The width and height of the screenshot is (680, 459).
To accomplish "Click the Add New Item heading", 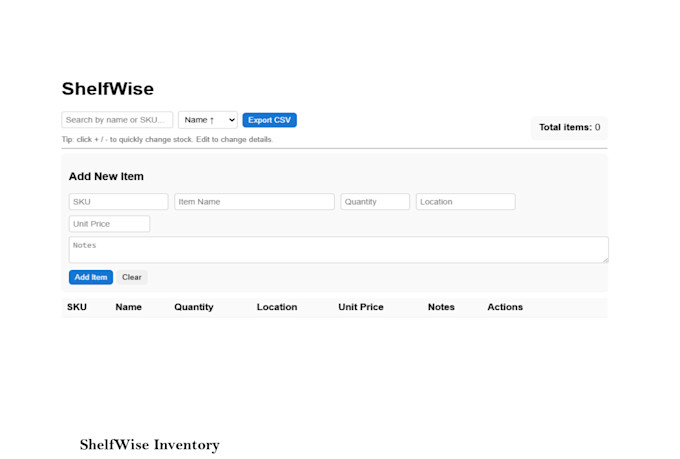I will click(x=106, y=177).
